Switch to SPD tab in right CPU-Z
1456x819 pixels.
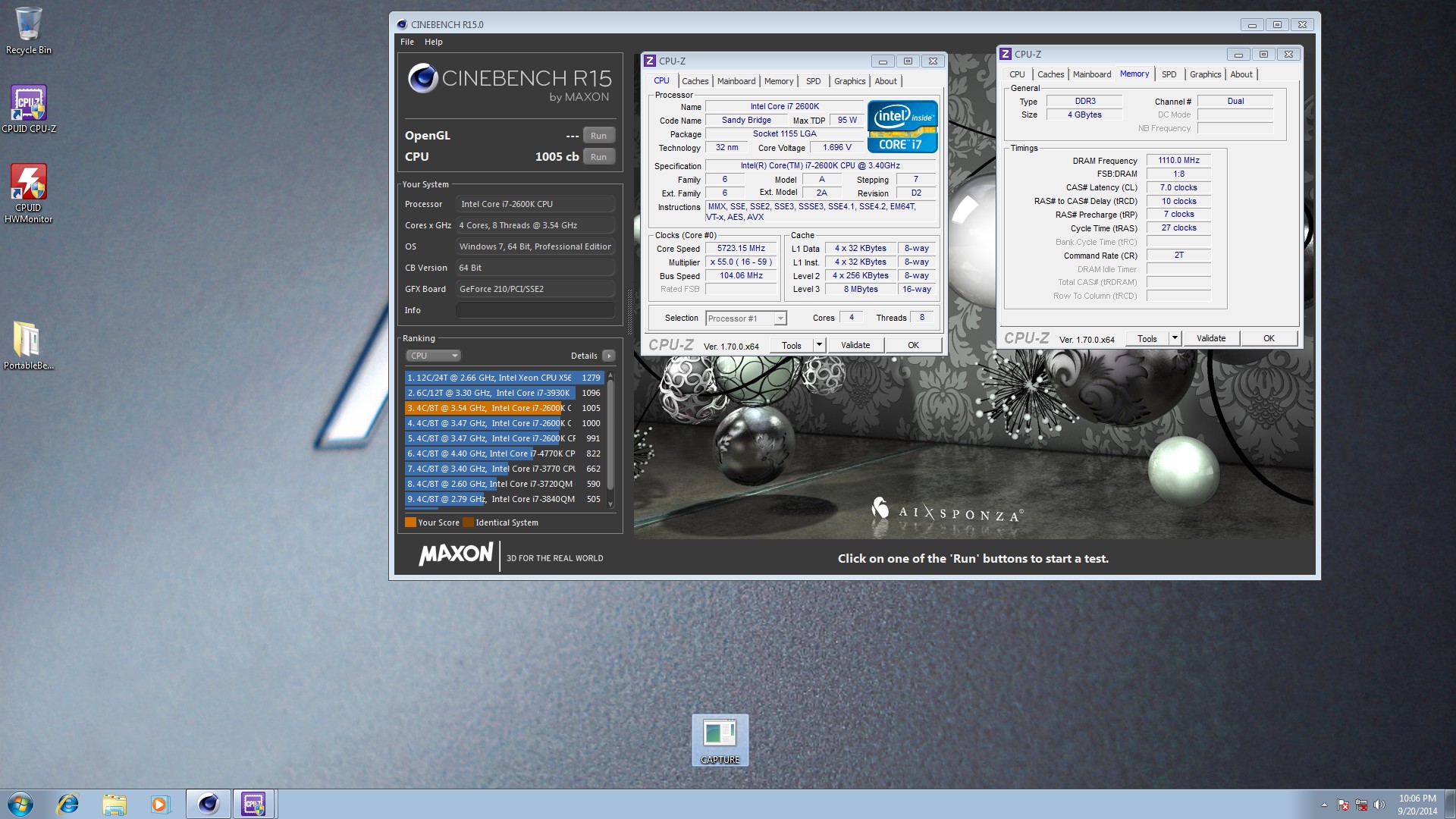coord(1169,74)
